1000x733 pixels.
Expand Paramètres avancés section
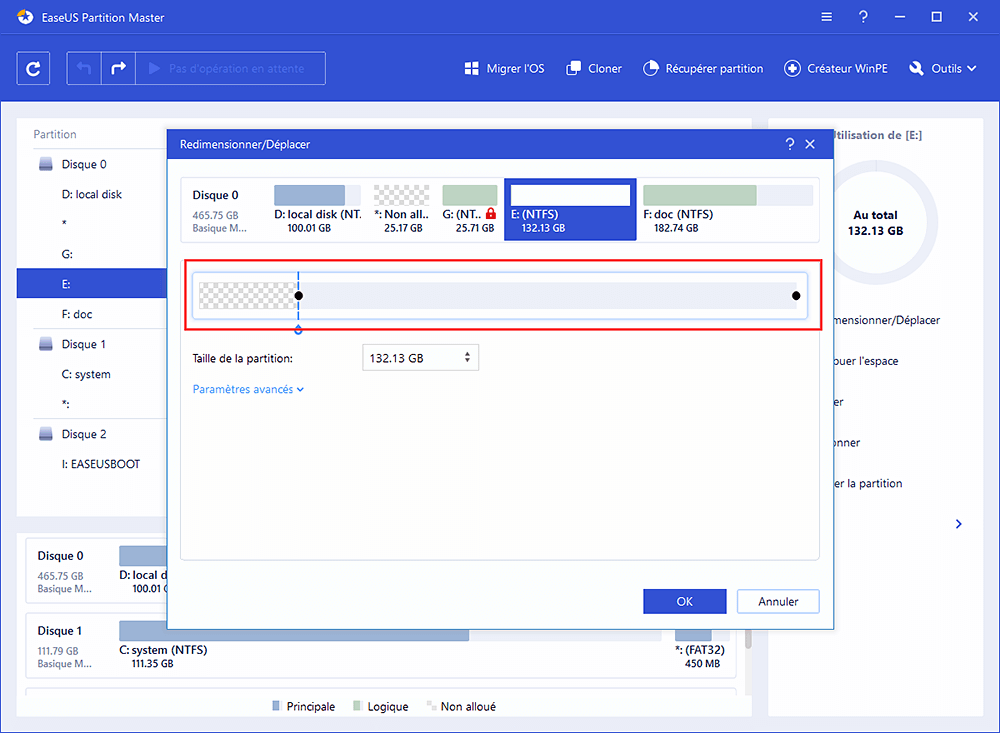click(x=248, y=390)
